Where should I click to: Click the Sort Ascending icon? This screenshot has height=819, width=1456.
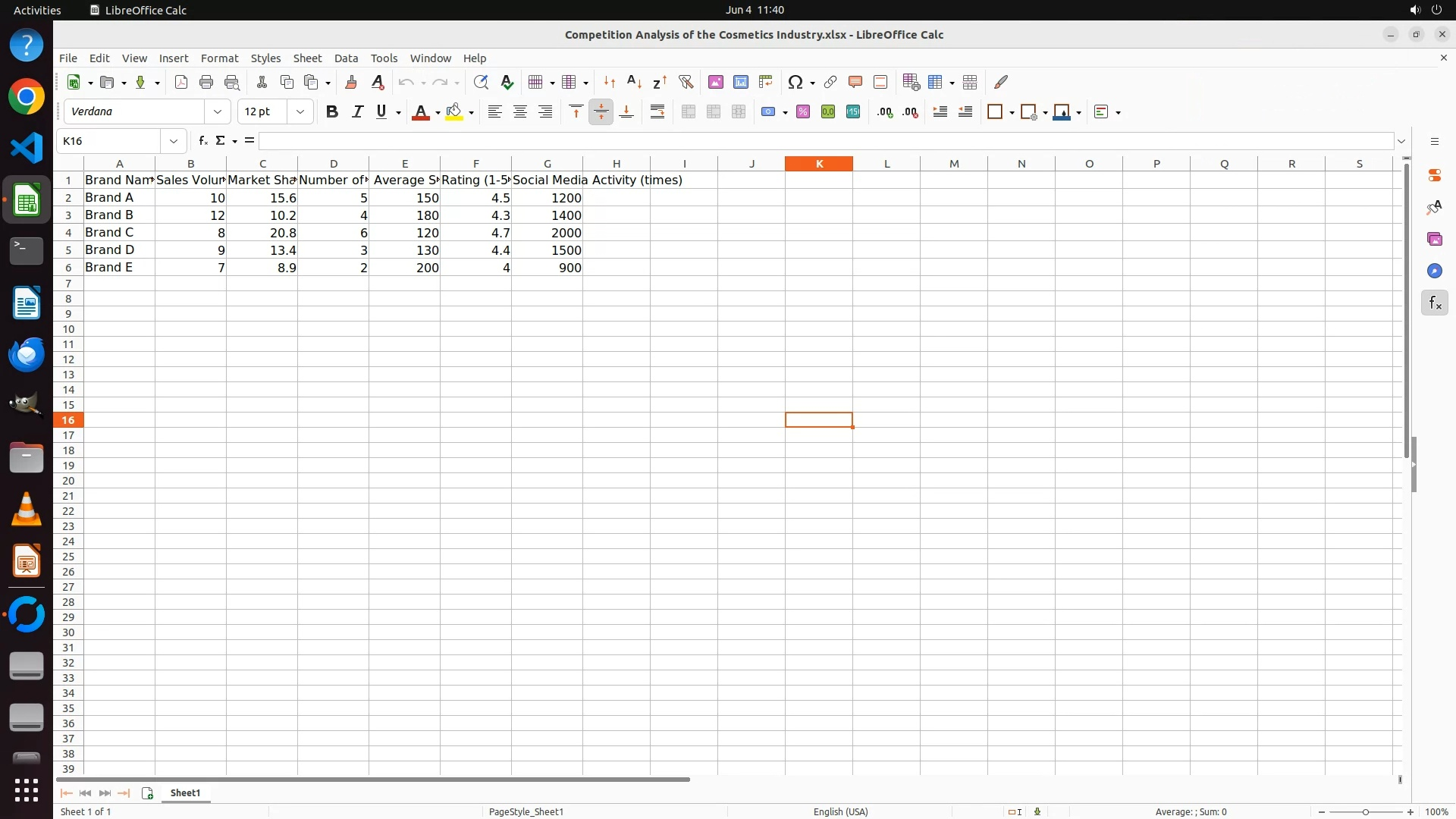[635, 83]
